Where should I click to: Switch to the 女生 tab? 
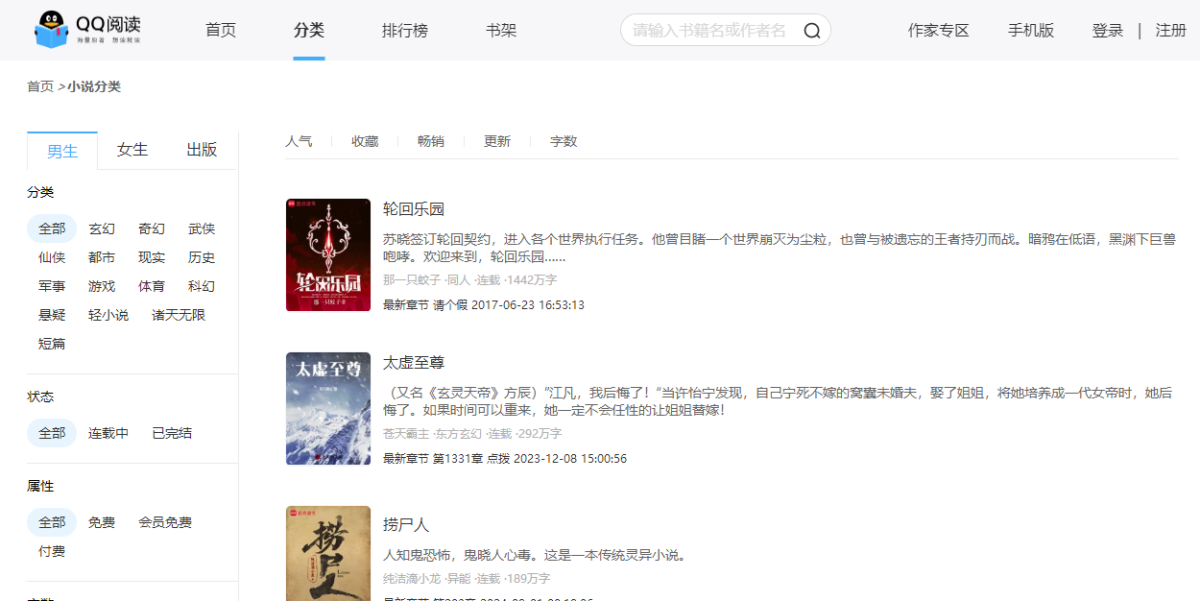pos(132,150)
